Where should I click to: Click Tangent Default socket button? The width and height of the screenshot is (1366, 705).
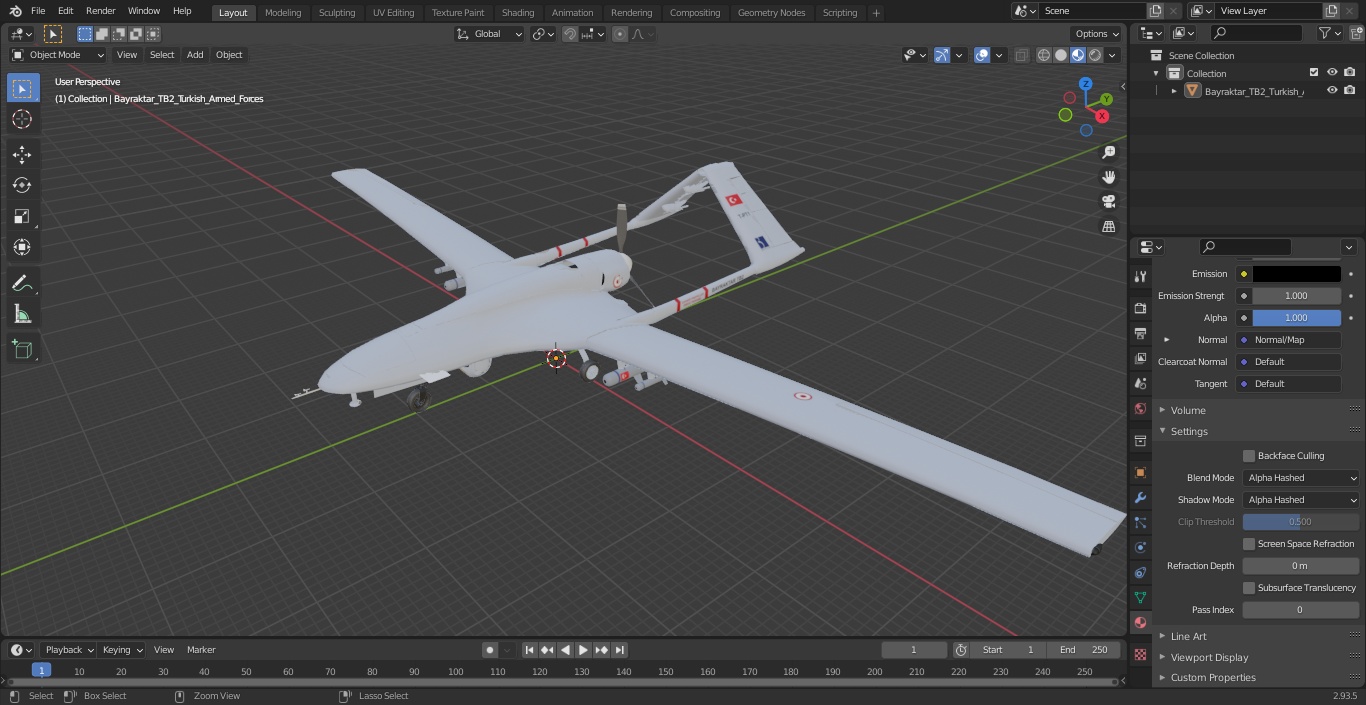[1291, 384]
